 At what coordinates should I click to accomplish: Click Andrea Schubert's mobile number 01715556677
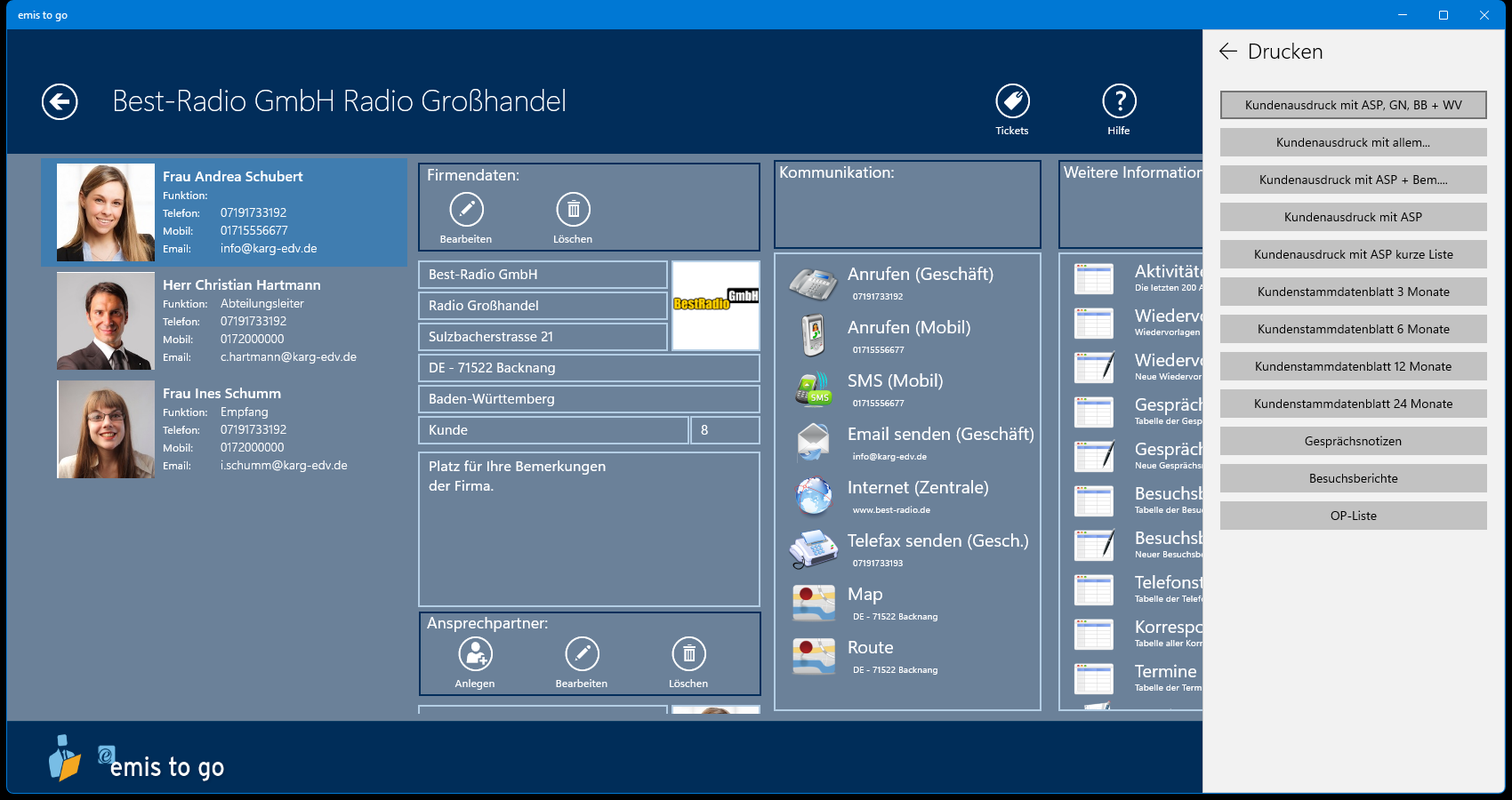pyautogui.click(x=254, y=231)
